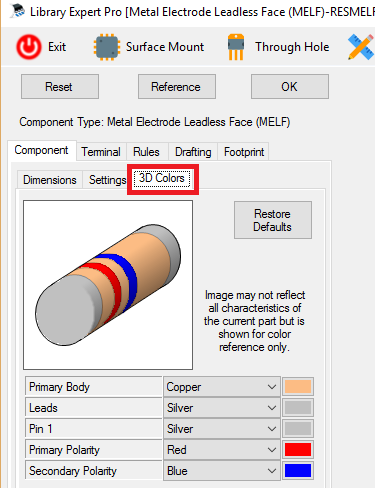Switch to the Drafting tab
The width and height of the screenshot is (375, 488).
point(193,152)
